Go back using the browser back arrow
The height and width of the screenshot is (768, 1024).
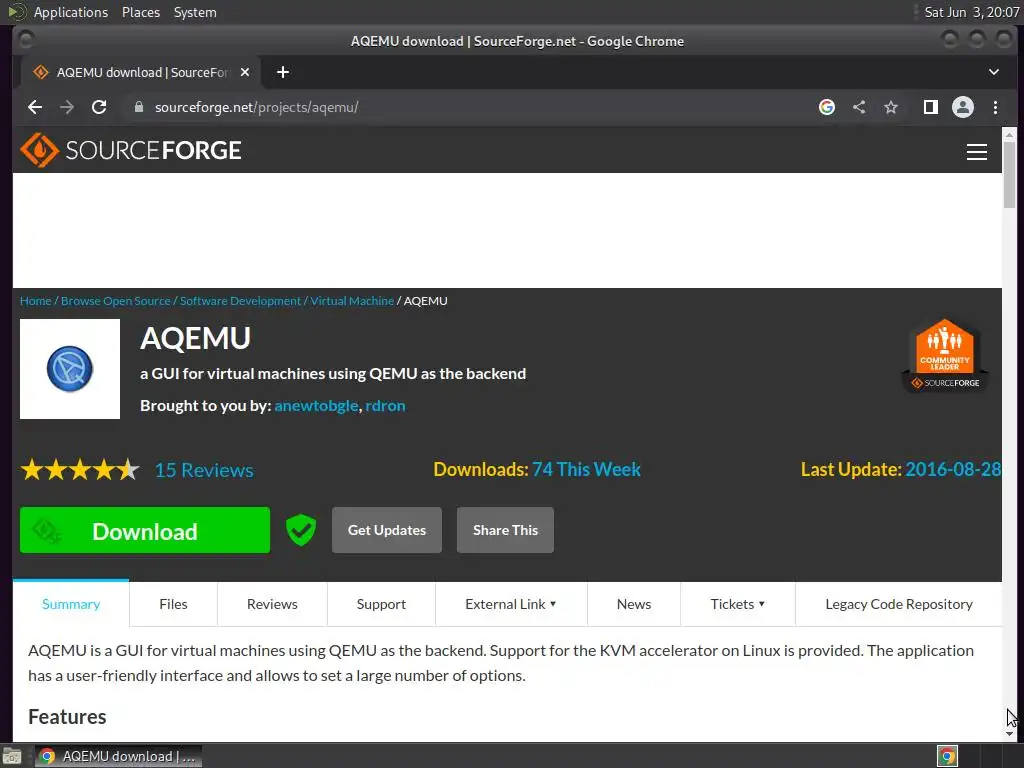tap(35, 107)
